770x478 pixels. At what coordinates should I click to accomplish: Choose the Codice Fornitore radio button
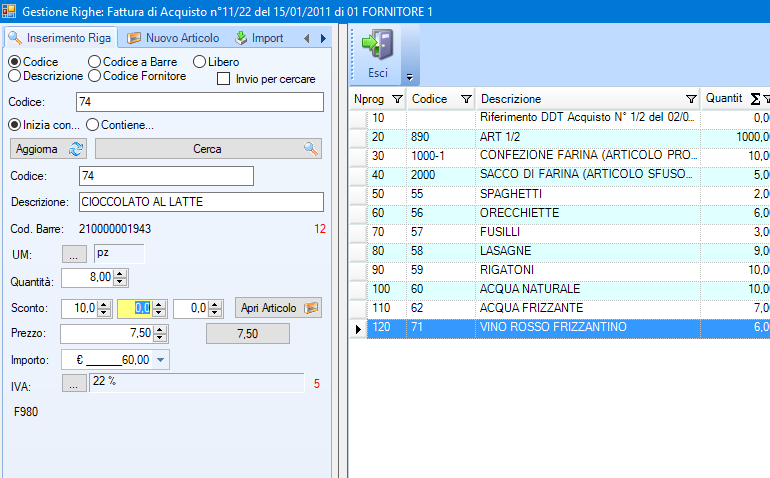click(95, 76)
